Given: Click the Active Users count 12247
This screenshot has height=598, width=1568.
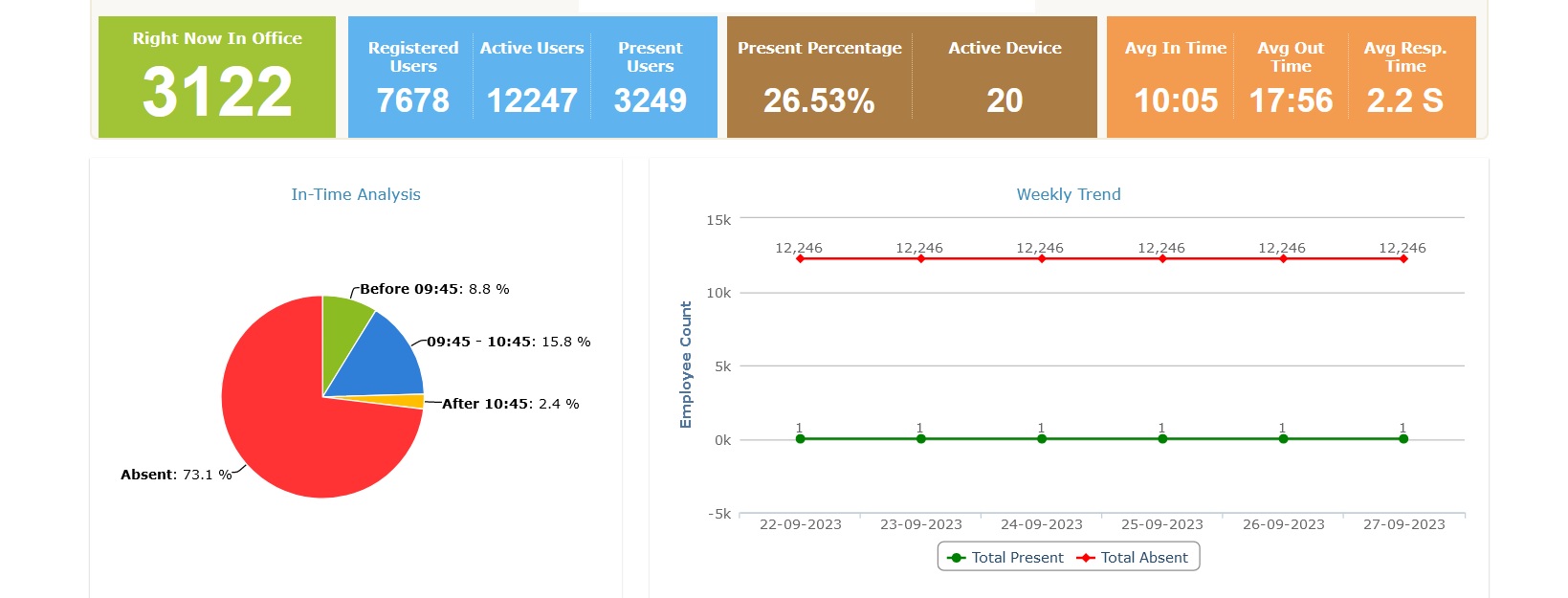Looking at the screenshot, I should [532, 100].
